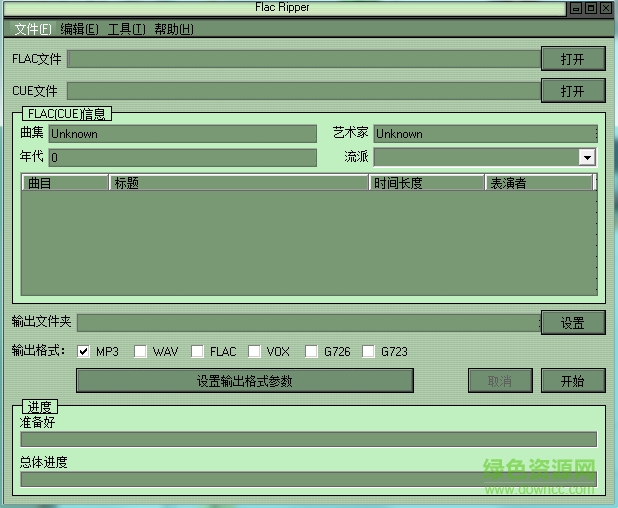Click the 年代 year field

pos(183,158)
